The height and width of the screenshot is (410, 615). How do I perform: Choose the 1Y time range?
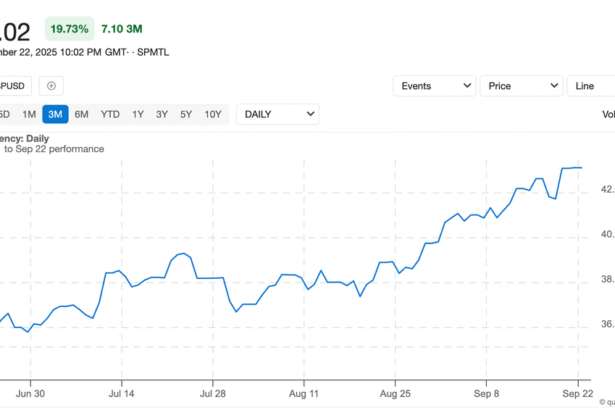coord(138,114)
